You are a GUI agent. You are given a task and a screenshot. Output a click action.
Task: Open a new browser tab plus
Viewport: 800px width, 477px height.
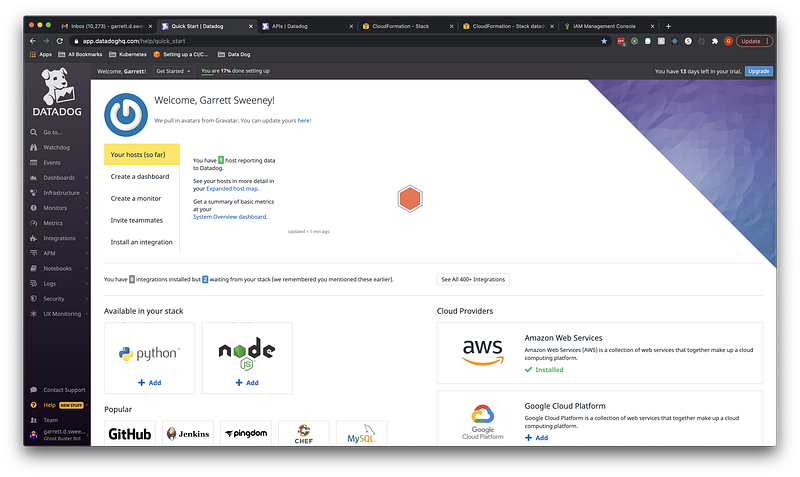tap(668, 26)
